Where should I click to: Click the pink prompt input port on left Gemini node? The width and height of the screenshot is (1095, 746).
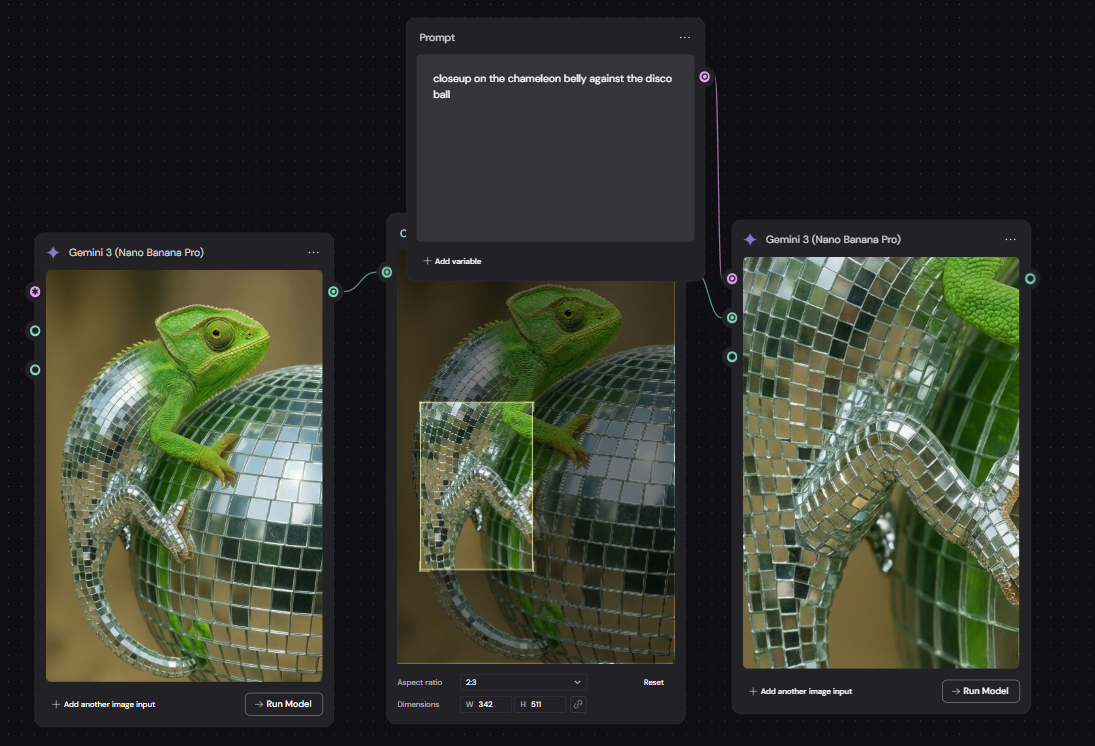coord(35,292)
